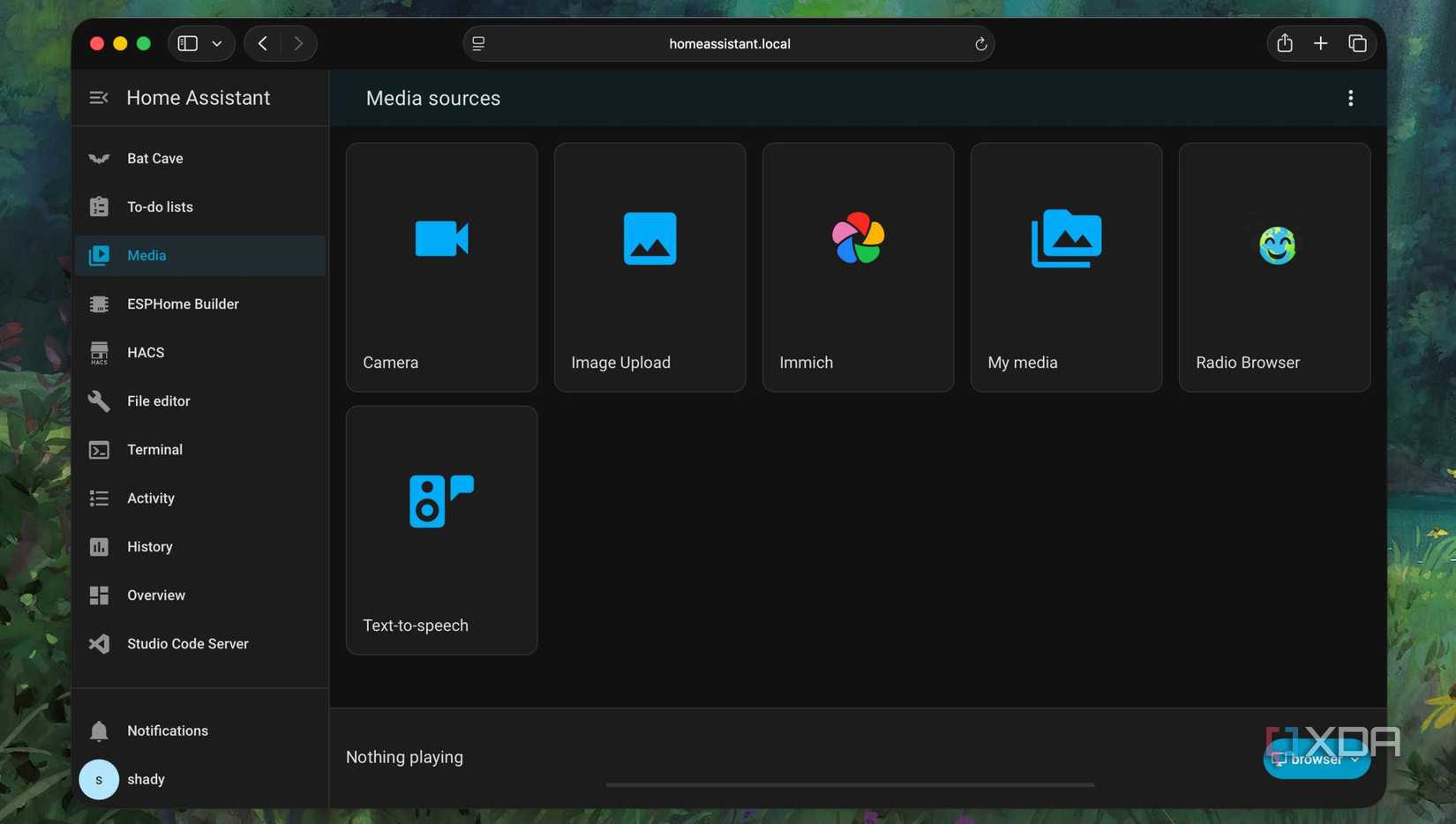Screen dimensions: 1456x824
Task: Open the Radio Browser source
Action: point(1274,267)
